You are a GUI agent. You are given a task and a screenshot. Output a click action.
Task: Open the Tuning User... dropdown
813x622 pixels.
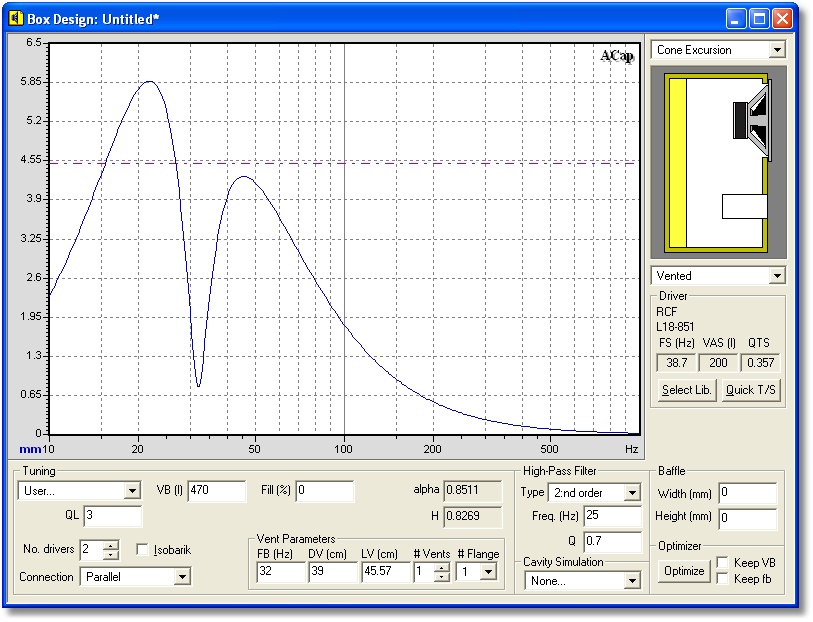tap(132, 490)
